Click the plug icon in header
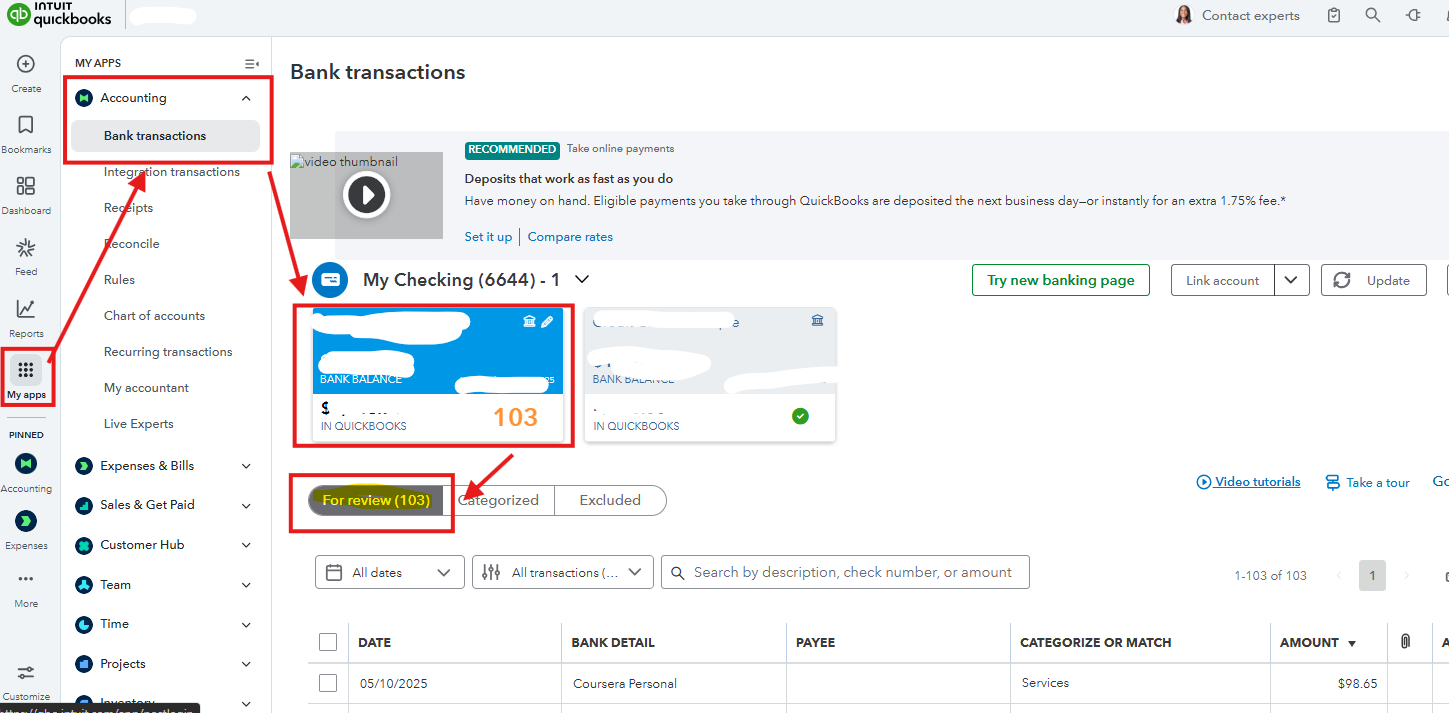Viewport: 1449px width, 713px height. pos(1413,15)
